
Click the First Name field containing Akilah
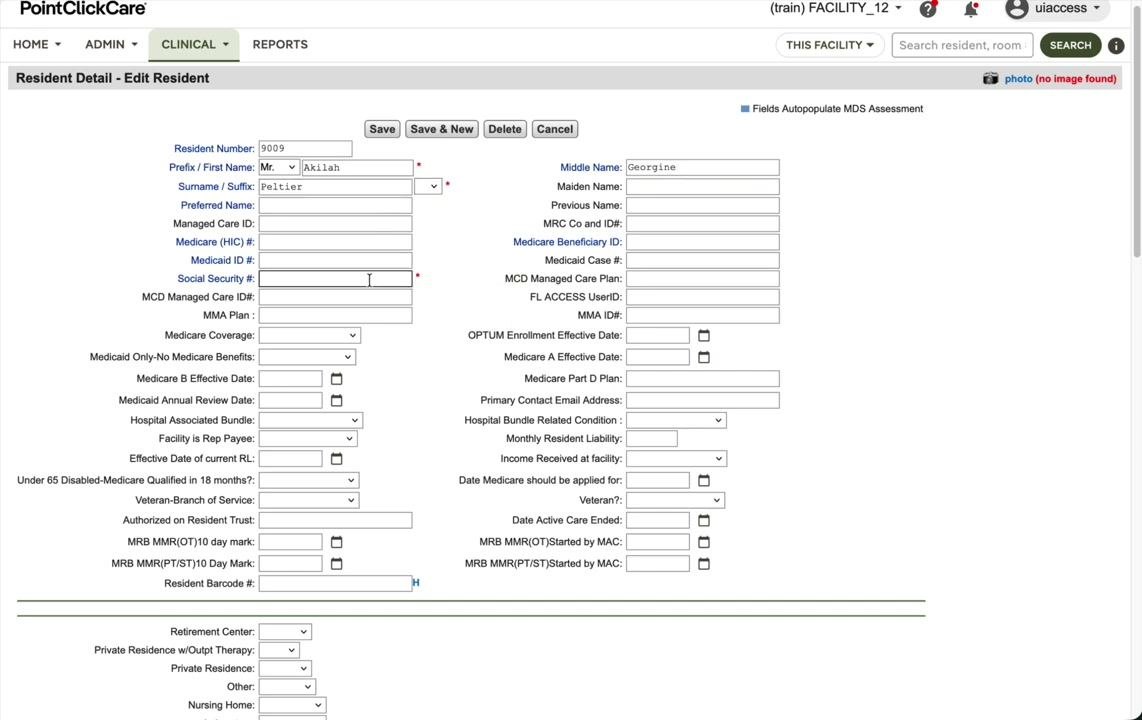tap(358, 167)
